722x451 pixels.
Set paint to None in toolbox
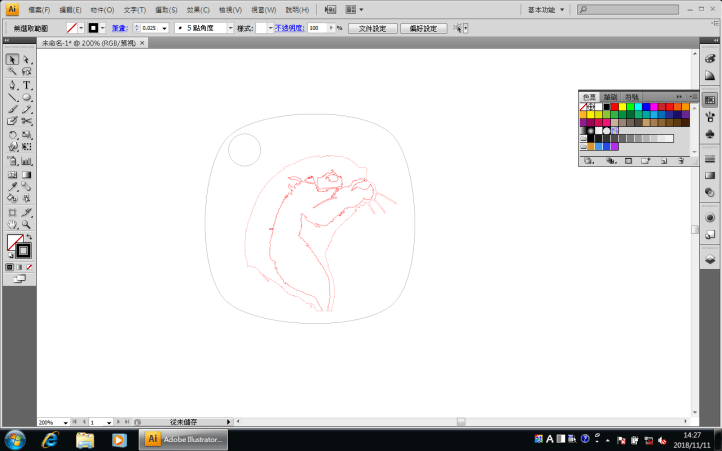[29, 267]
